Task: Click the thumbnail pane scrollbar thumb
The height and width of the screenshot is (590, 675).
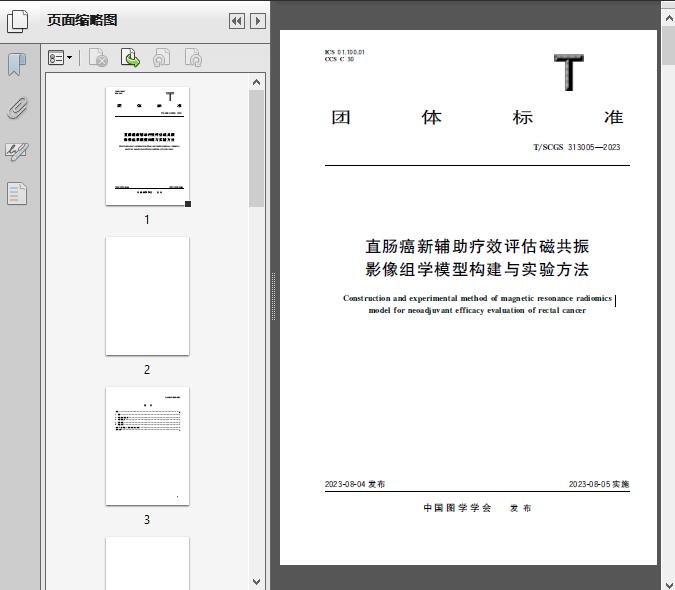Action: click(x=257, y=148)
